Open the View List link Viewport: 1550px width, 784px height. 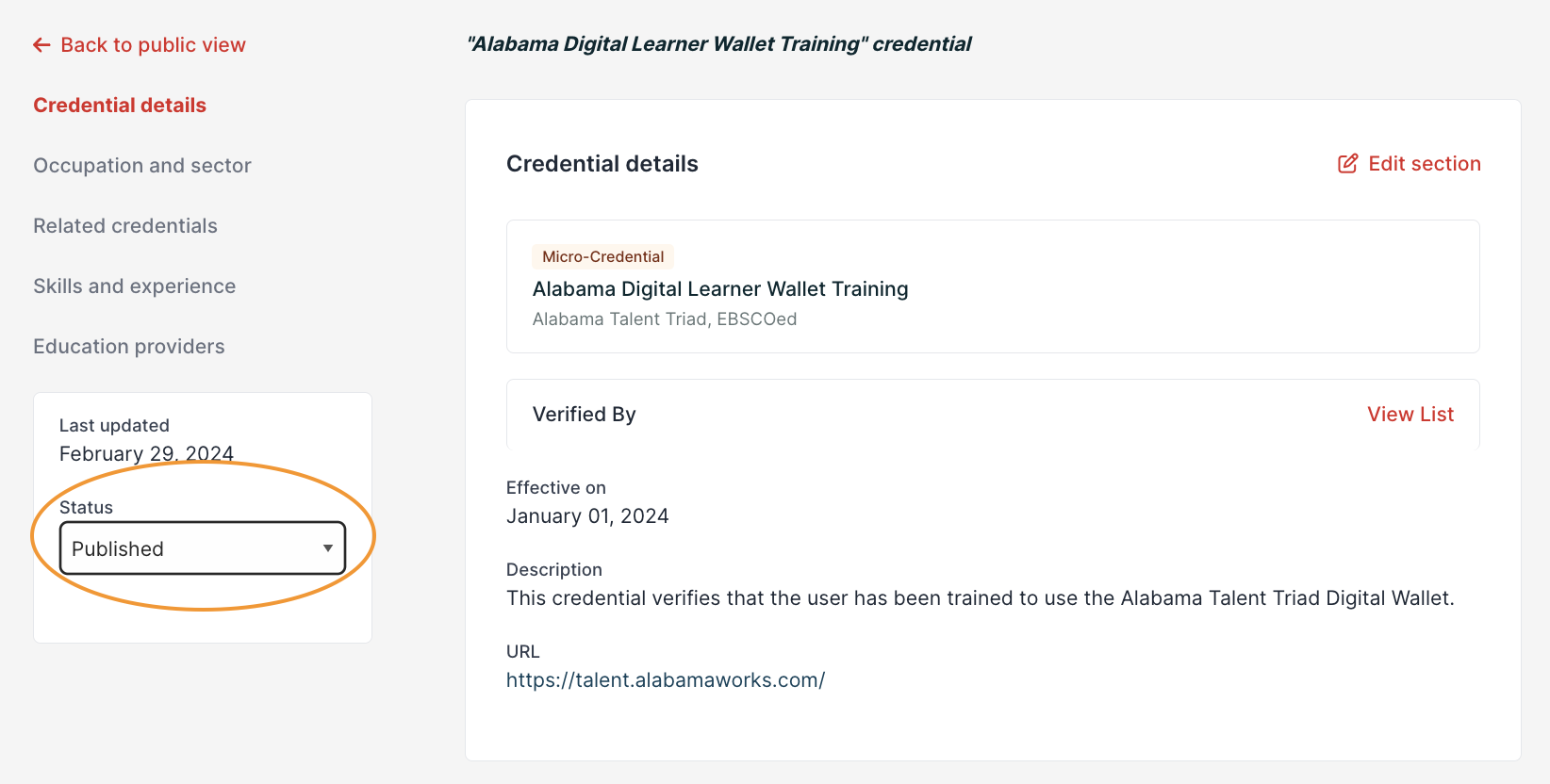tap(1410, 415)
